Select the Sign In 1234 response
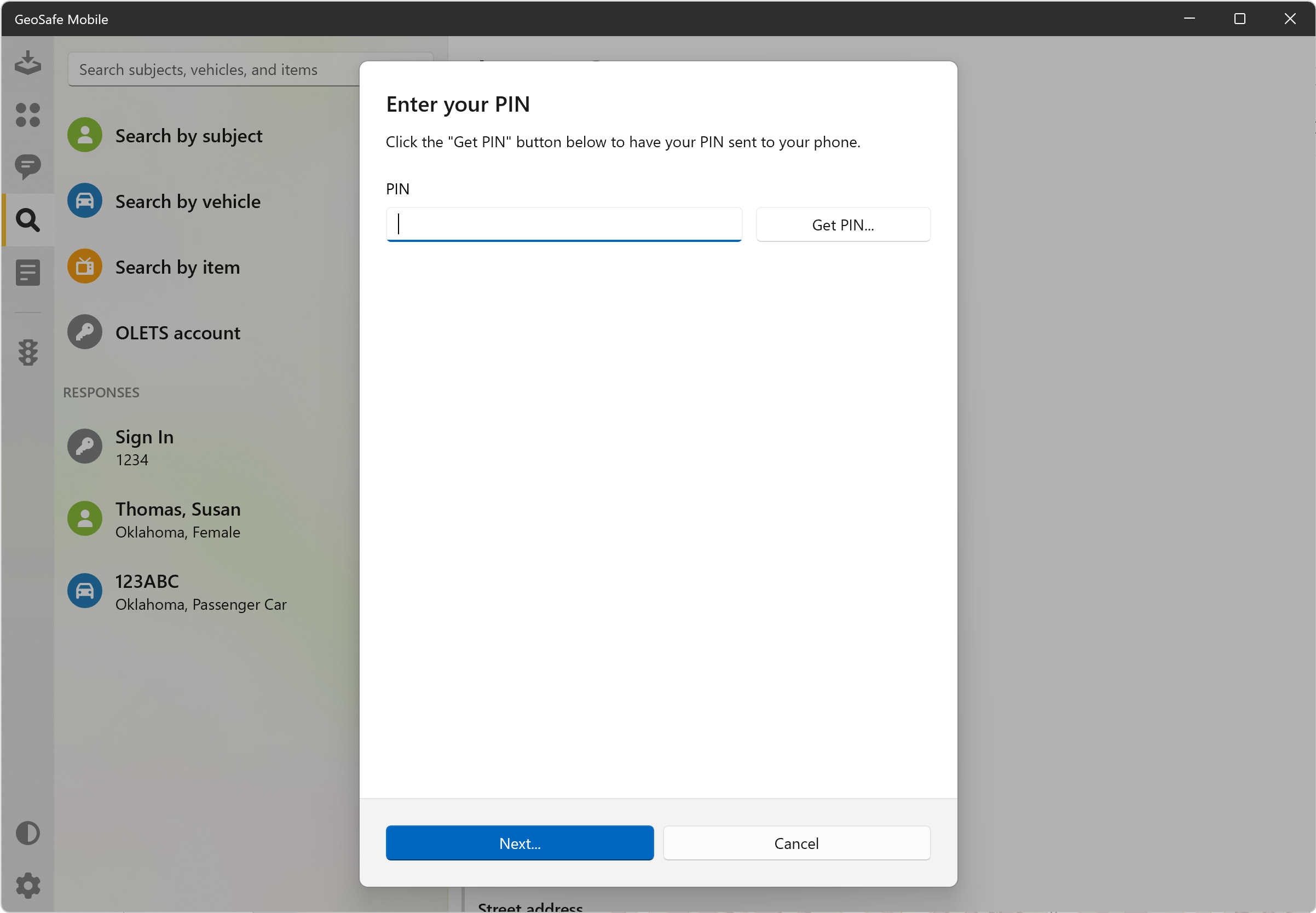Screen dimensions: 1316x913 144,447
